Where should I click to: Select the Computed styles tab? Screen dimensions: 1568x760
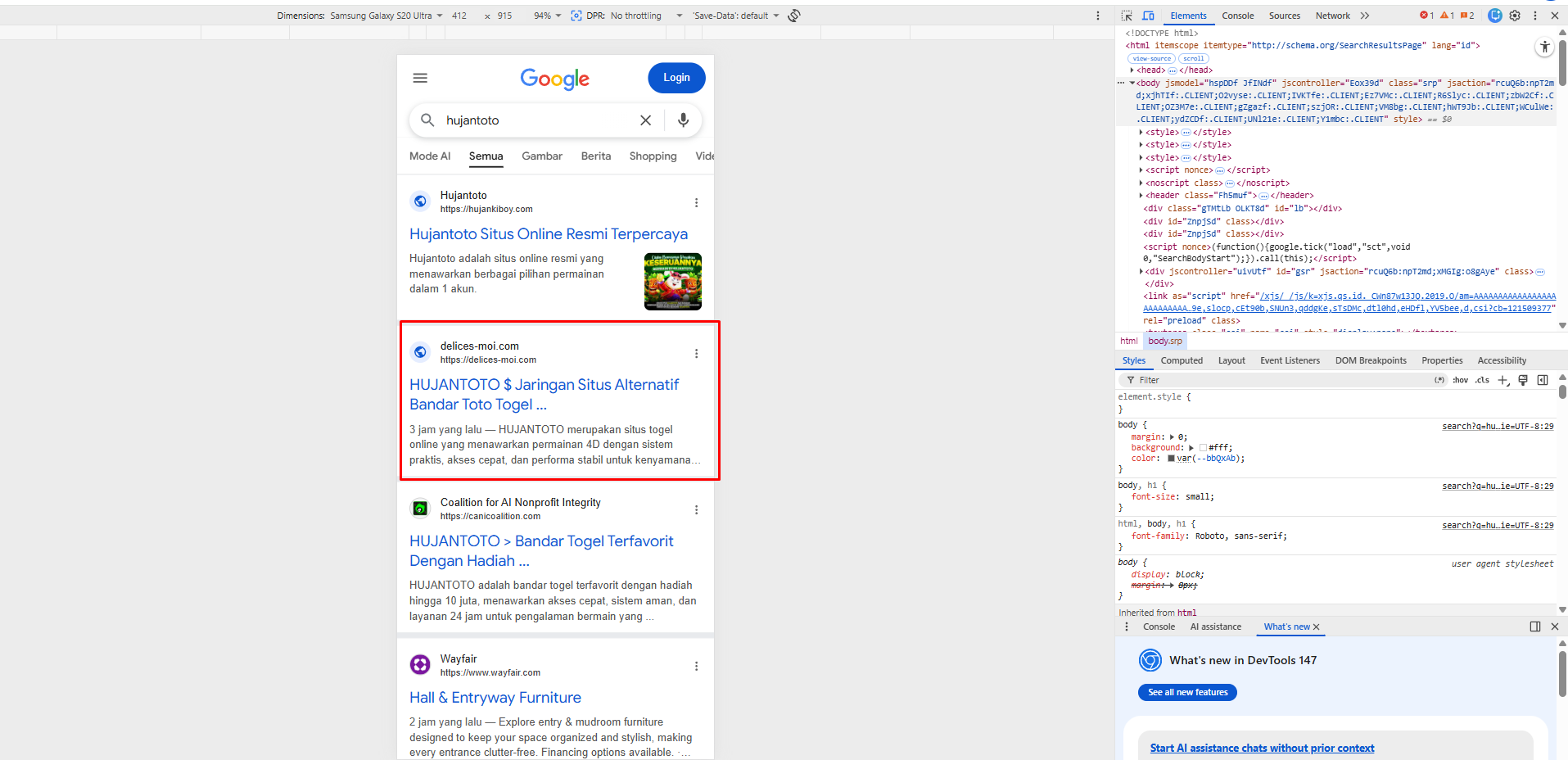pyautogui.click(x=1182, y=360)
